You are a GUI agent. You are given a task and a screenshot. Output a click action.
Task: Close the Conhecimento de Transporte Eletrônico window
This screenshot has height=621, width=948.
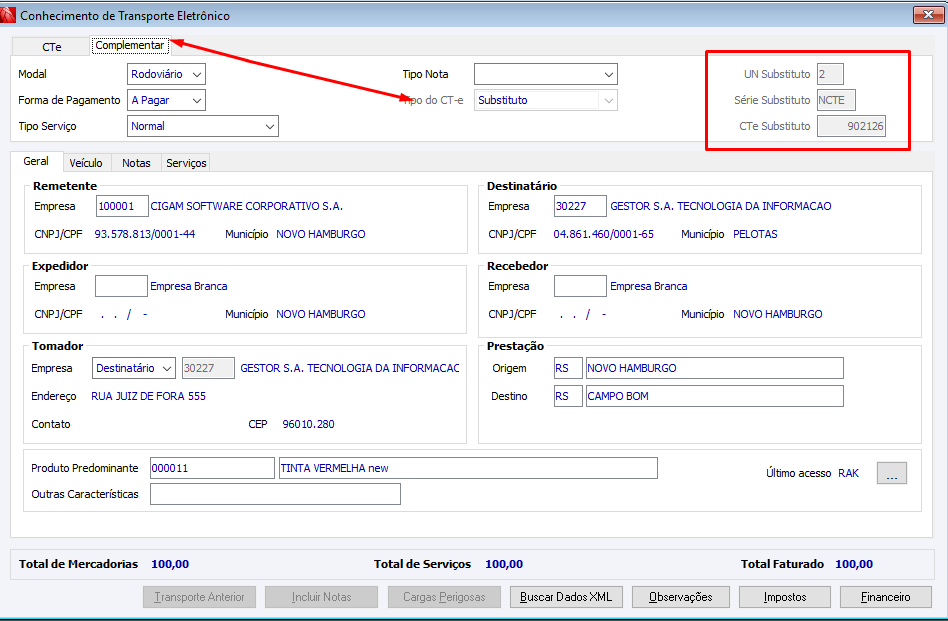[928, 15]
